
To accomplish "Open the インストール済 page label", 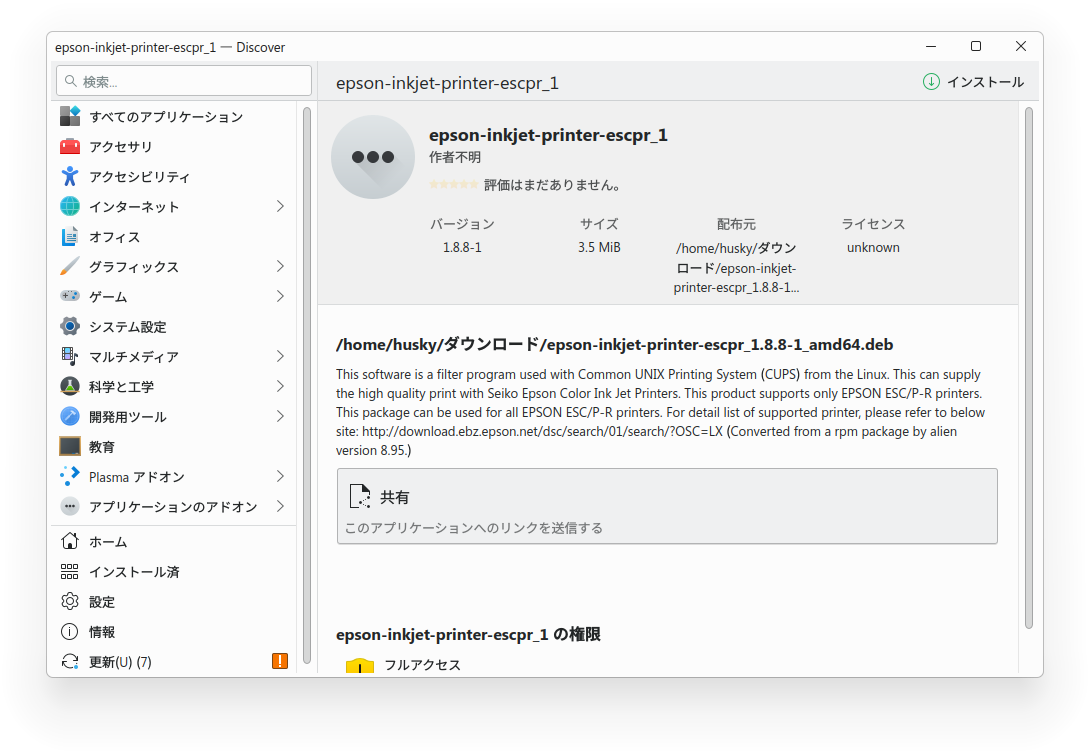I will 134,572.
